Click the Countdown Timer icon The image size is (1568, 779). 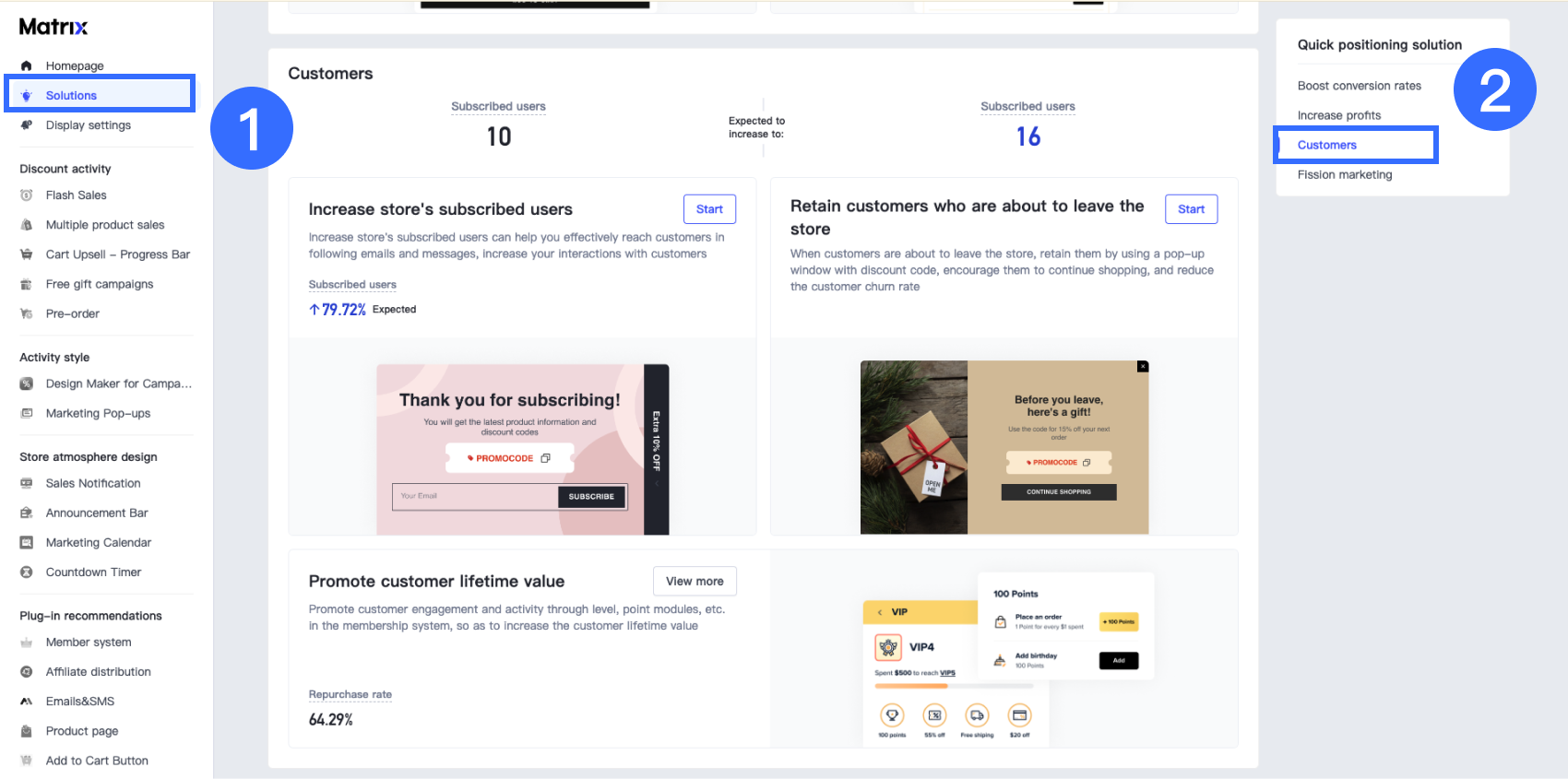(x=27, y=572)
